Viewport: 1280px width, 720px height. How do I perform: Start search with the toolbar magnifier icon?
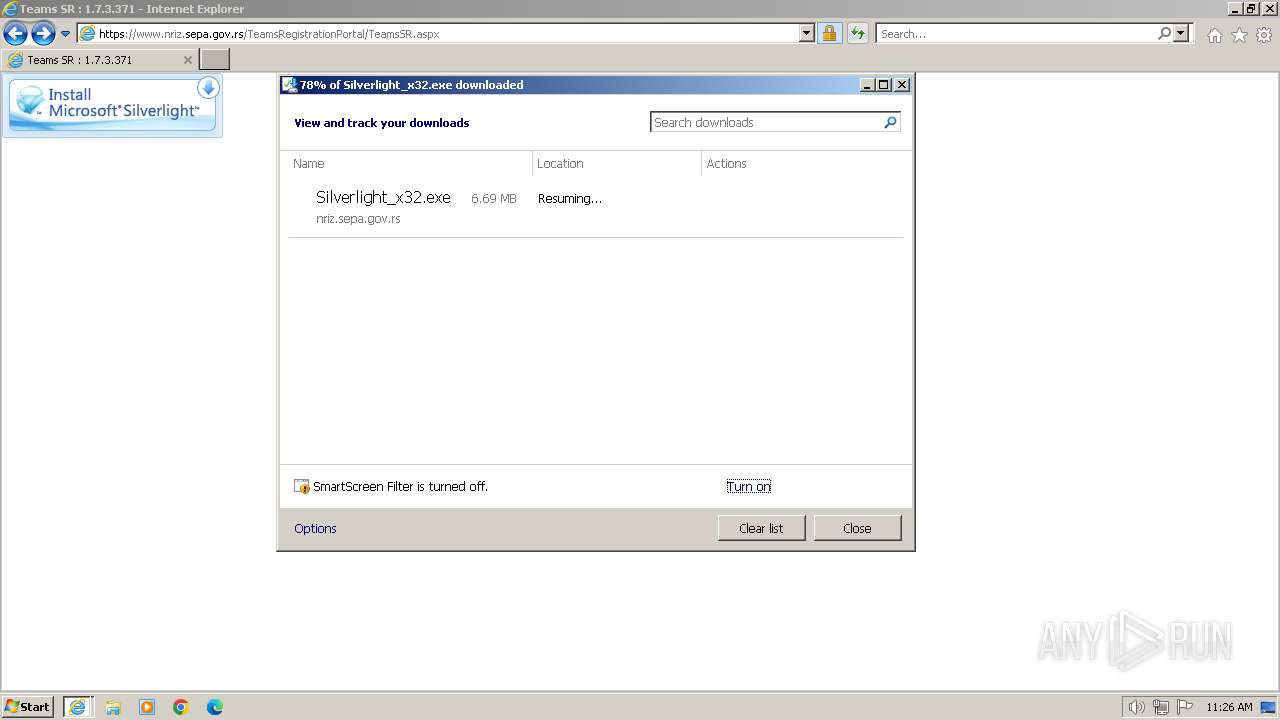point(1164,33)
